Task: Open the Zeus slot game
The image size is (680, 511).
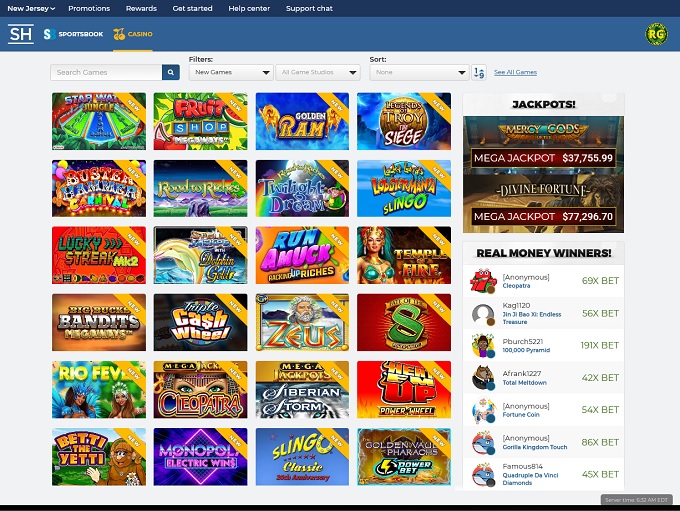Action: [x=302, y=322]
